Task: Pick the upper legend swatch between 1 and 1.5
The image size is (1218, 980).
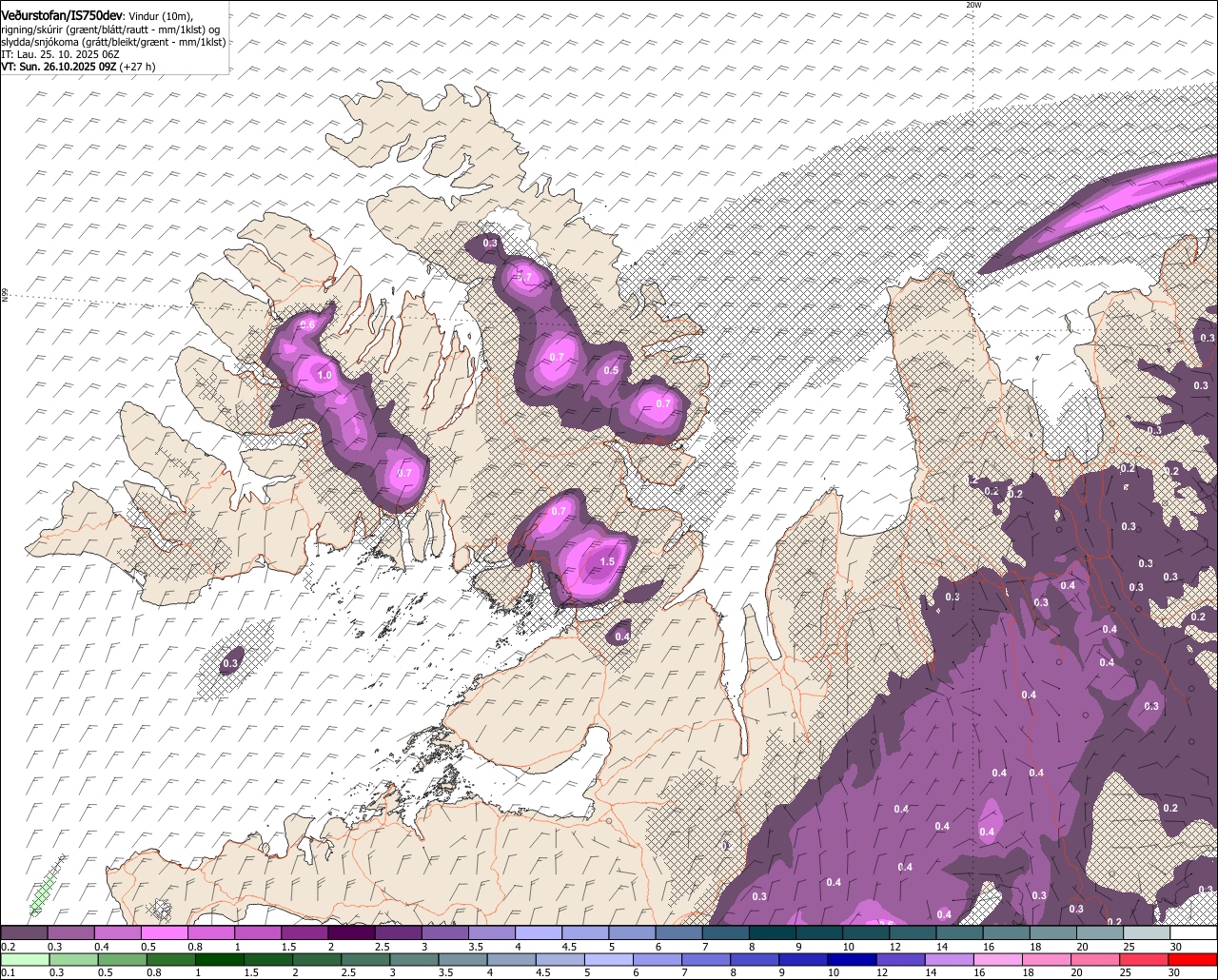Action: coord(258,933)
